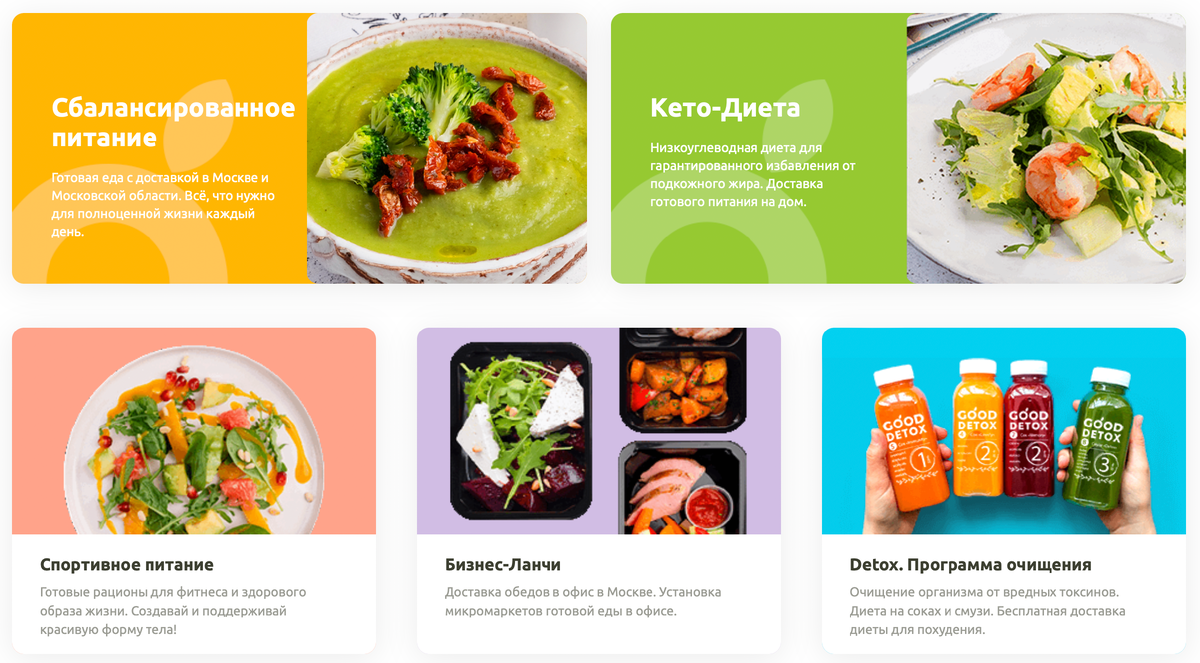Click the balanced nutrition description text
This screenshot has height=663, width=1200.
163,205
